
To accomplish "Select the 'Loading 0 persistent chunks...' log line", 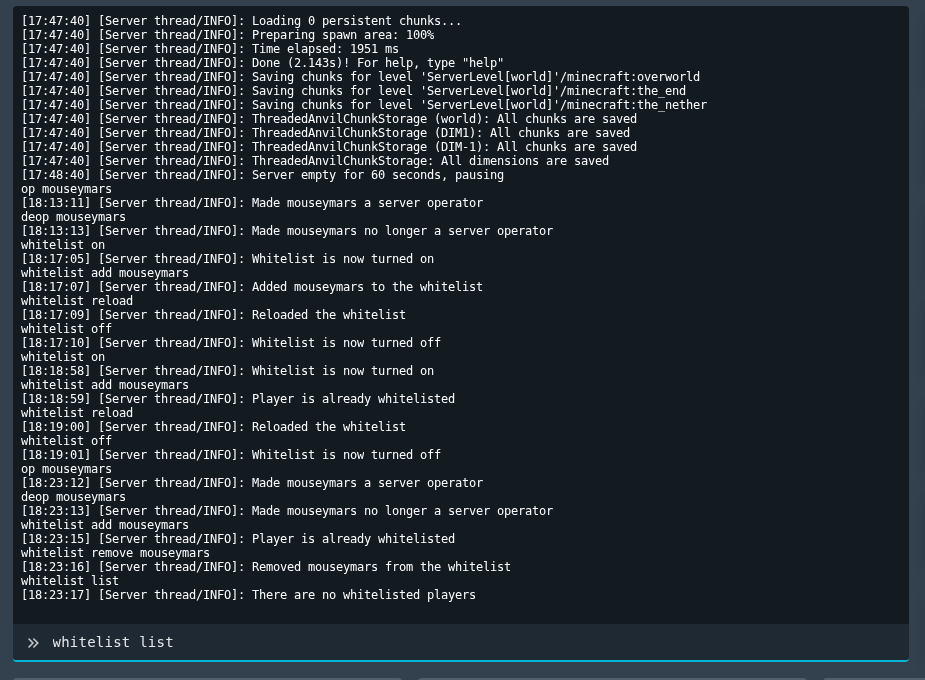I will click(x=241, y=21).
